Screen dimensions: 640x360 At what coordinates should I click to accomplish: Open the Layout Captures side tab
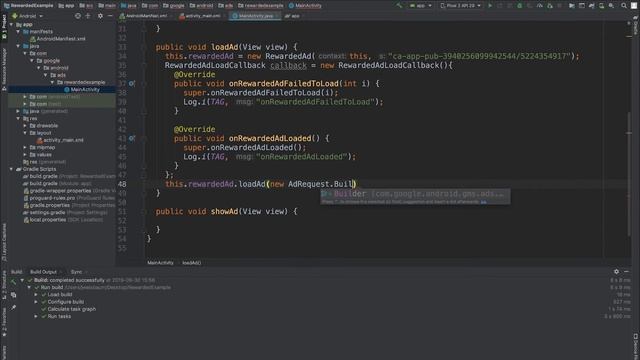click(x=4, y=242)
